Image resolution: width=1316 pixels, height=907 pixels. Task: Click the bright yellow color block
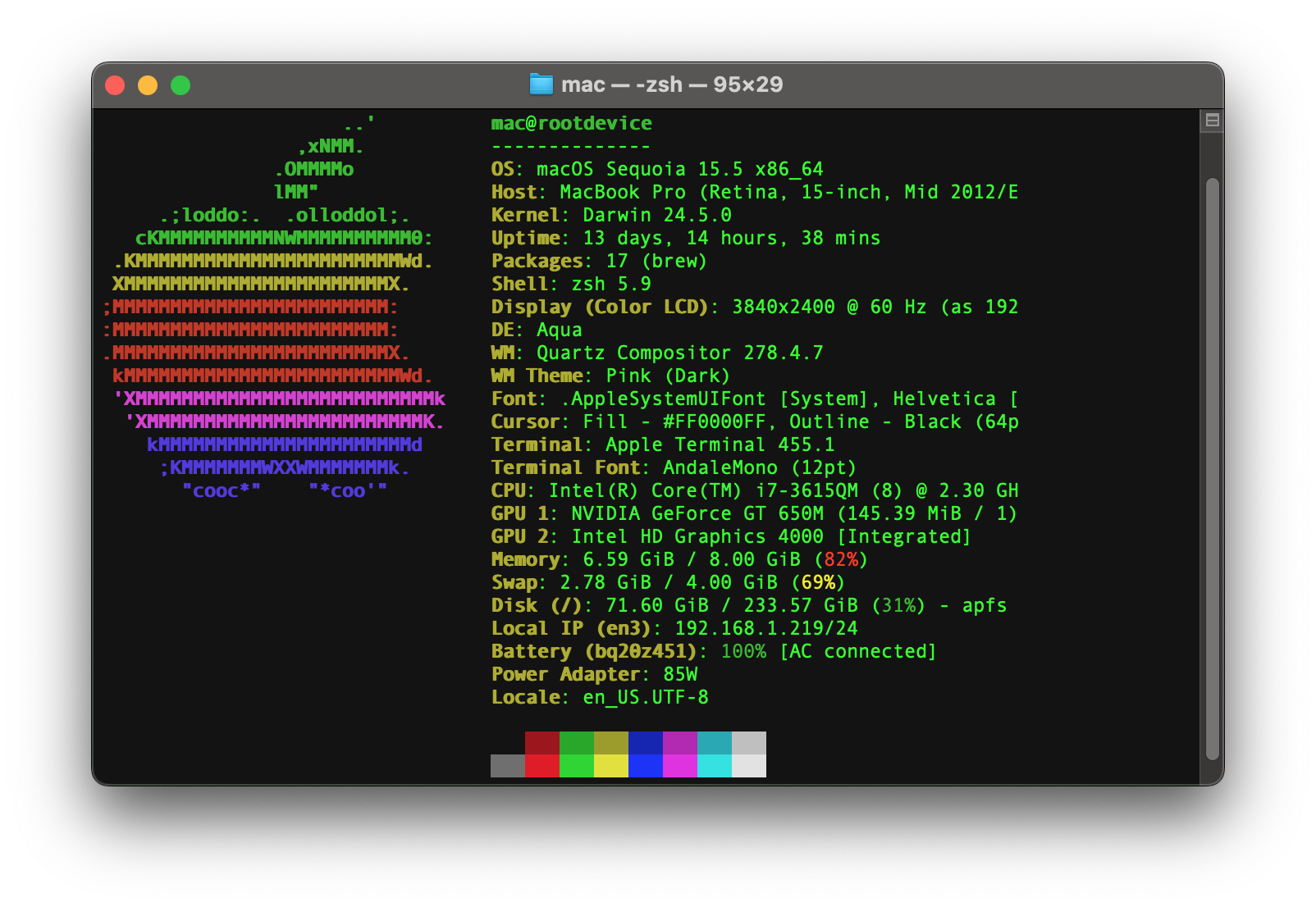point(611,766)
